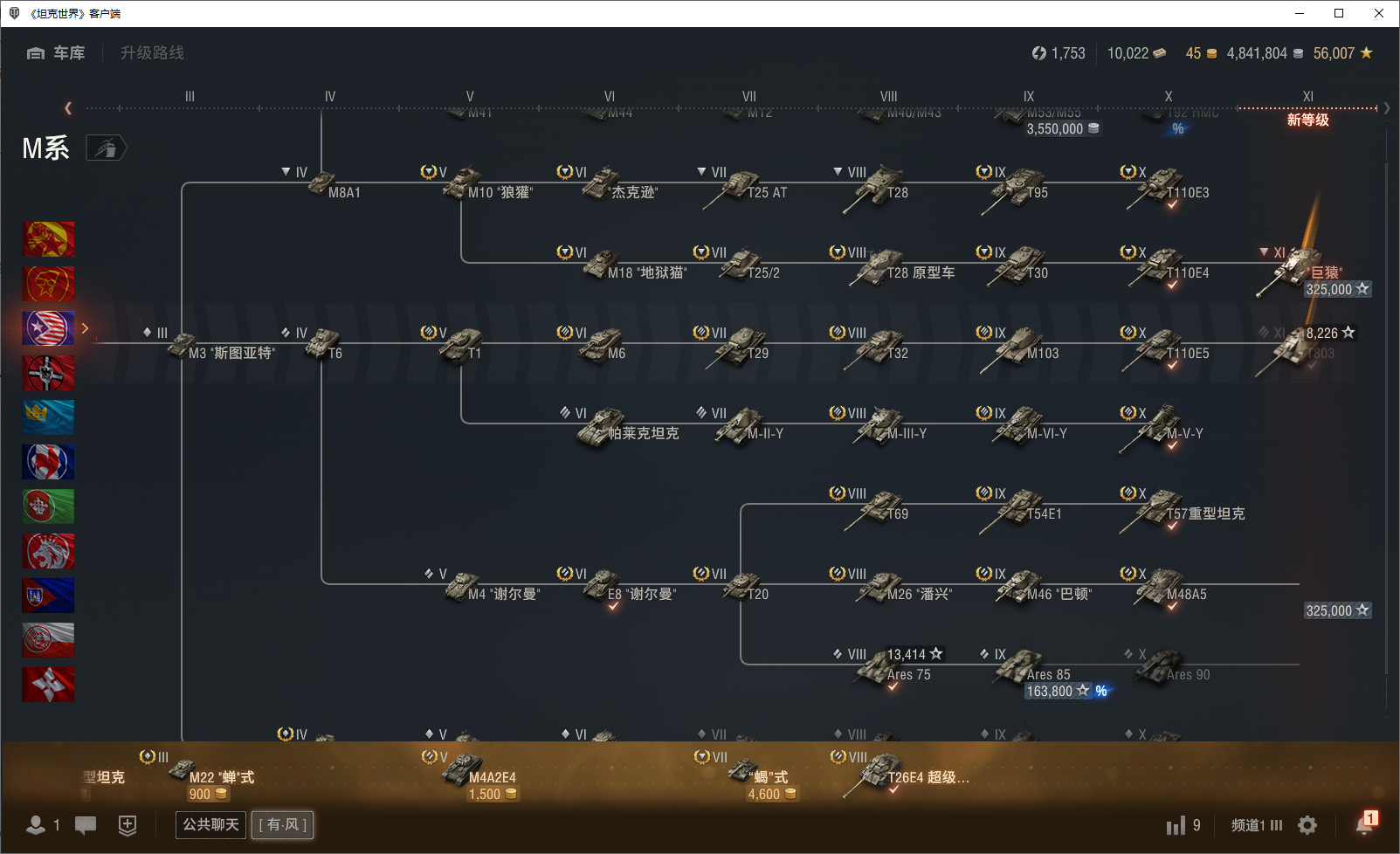Image resolution: width=1400 pixels, height=854 pixels.
Task: Open the notification bell
Action: pyautogui.click(x=1365, y=823)
